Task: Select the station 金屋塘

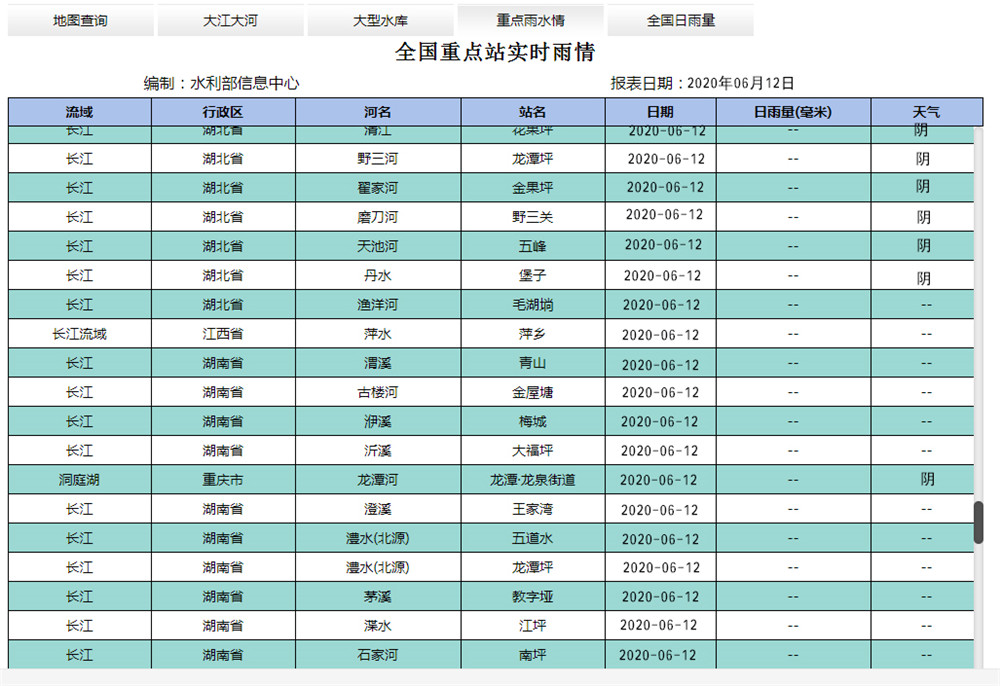Action: tap(533, 392)
